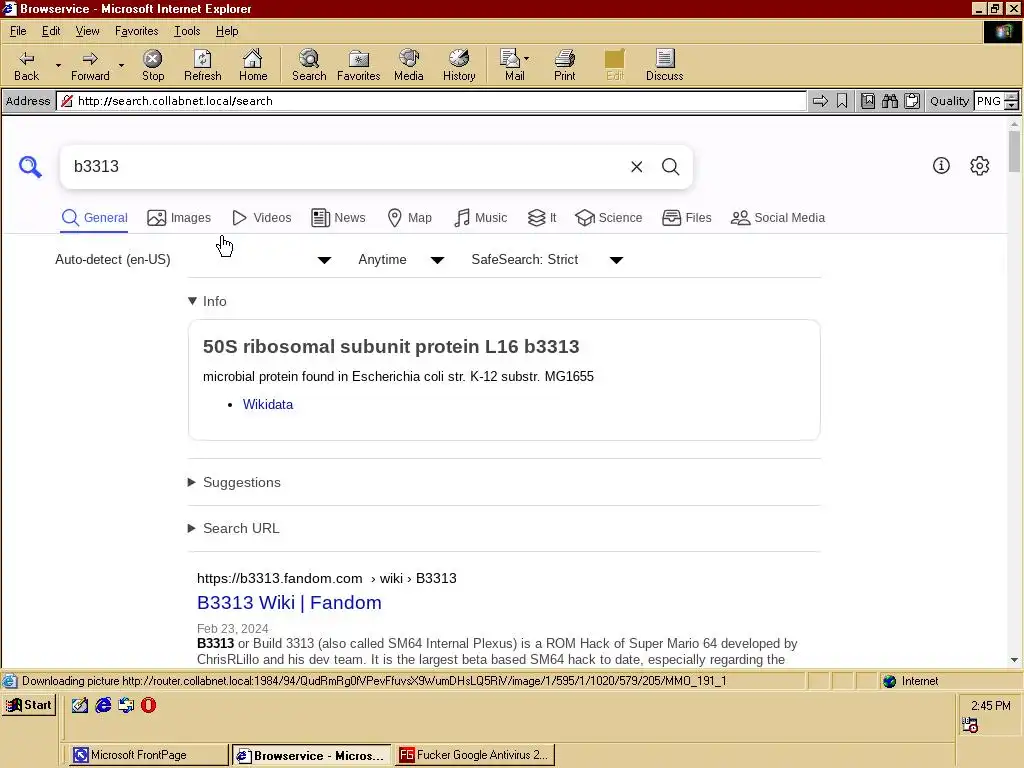Switch to the Videos tab
Viewport: 1024px width, 768px height.
pyautogui.click(x=262, y=217)
